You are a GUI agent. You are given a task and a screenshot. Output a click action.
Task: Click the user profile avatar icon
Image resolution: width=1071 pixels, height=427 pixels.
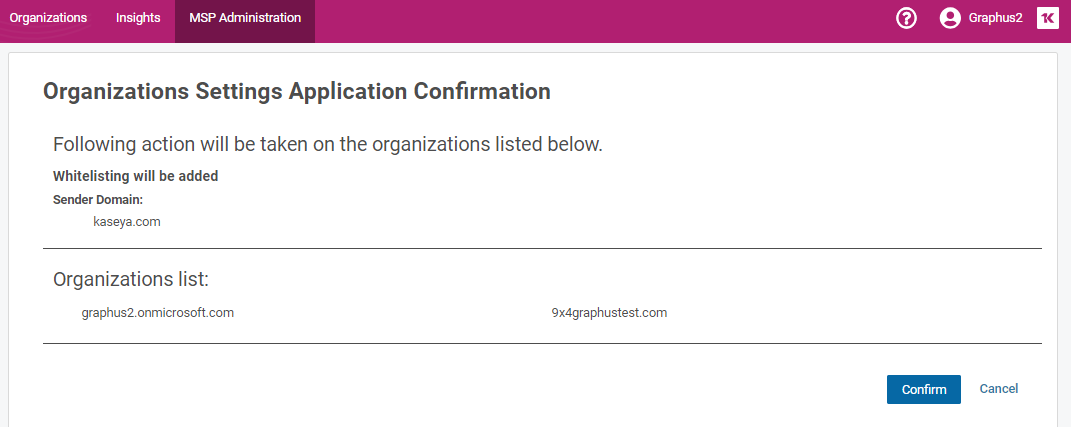click(x=949, y=18)
